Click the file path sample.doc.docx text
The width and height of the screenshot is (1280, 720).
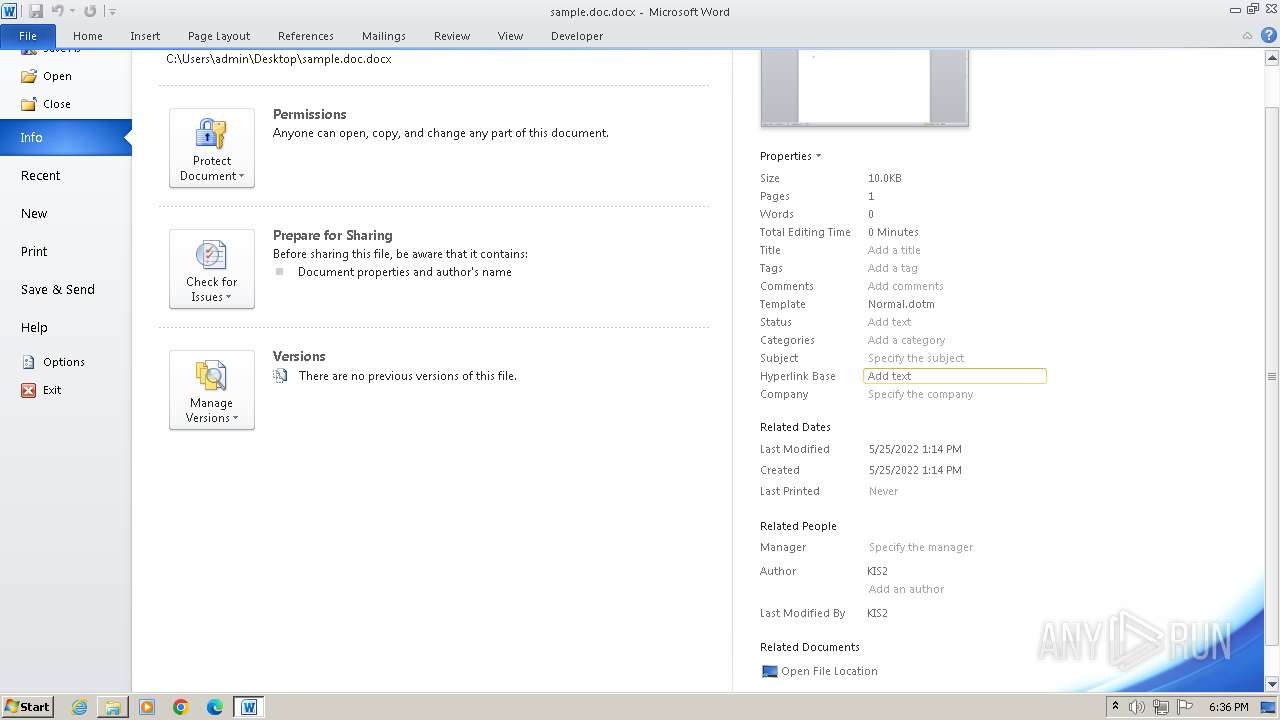point(278,59)
